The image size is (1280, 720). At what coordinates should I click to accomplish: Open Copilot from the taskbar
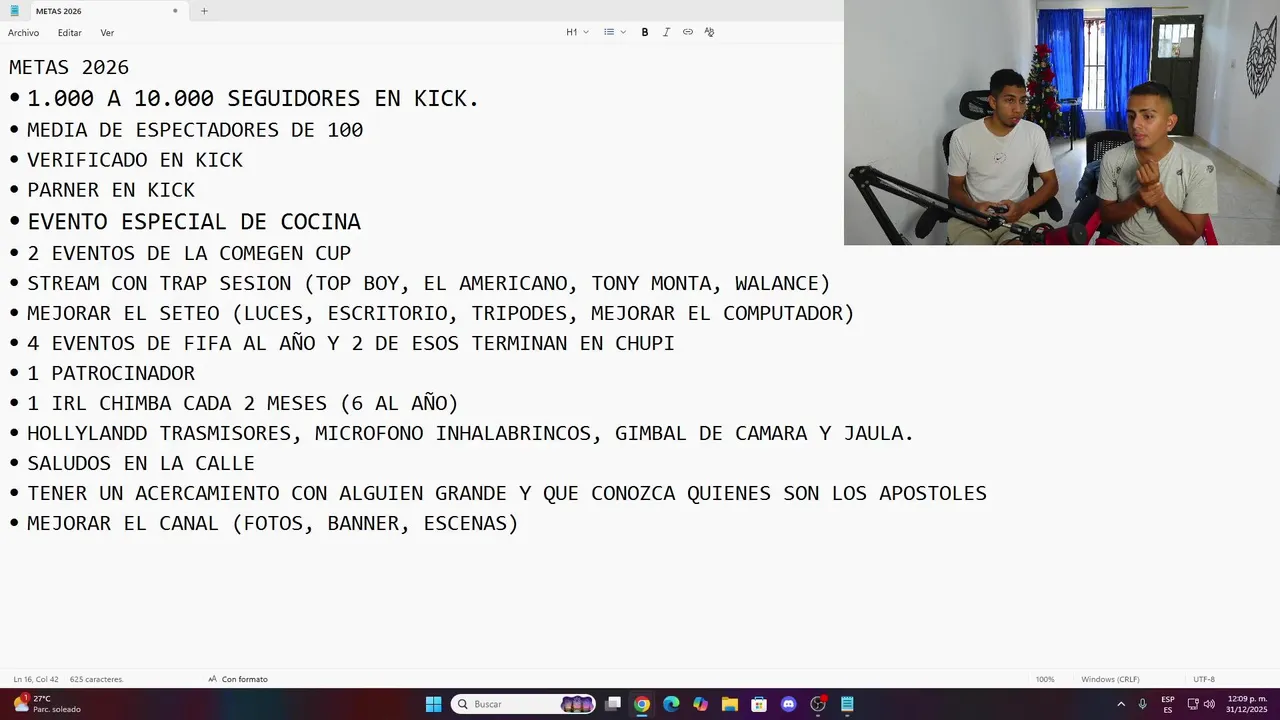point(700,704)
